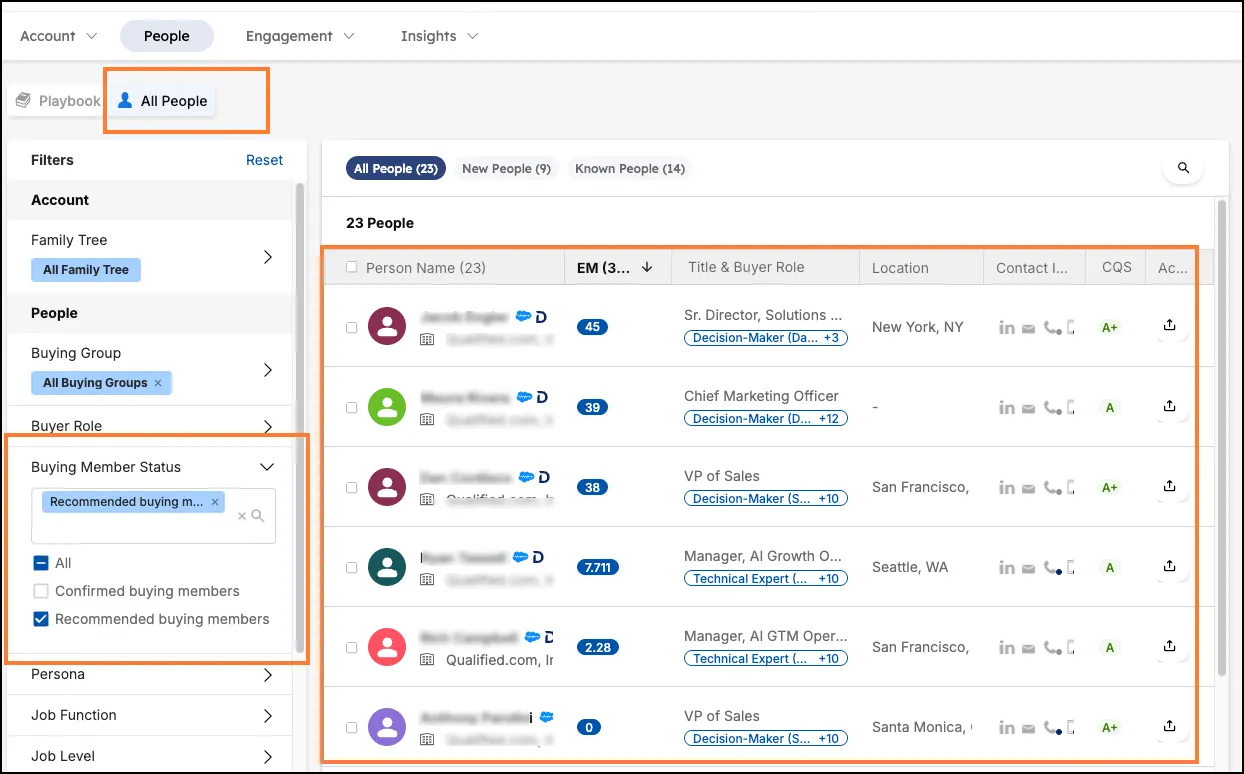Click the person icon on All People
Screen dimensions: 1244x774
124,100
